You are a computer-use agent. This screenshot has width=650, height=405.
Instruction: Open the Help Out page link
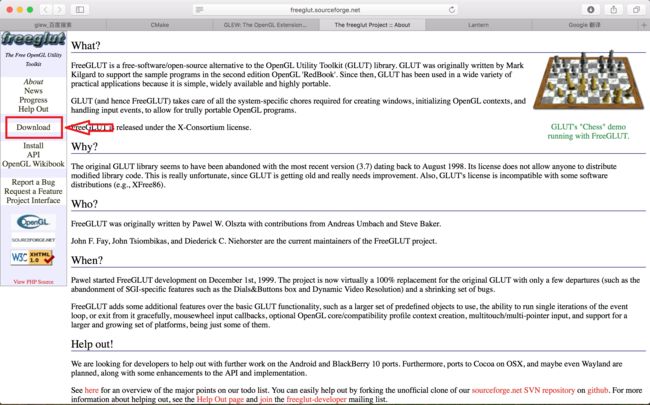point(220,399)
